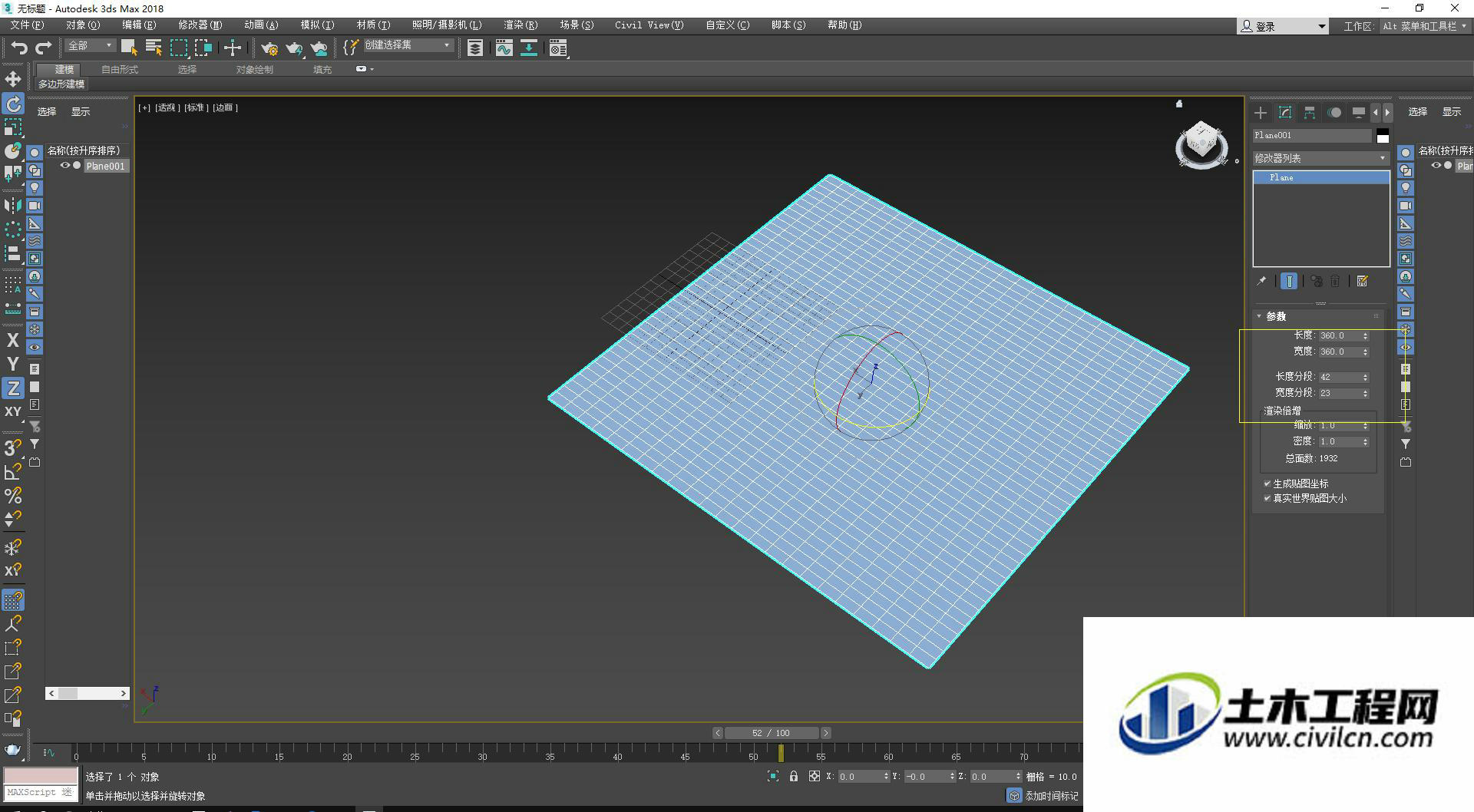Click Plane001 object color swatch
This screenshot has height=812, width=1474.
click(x=1383, y=136)
